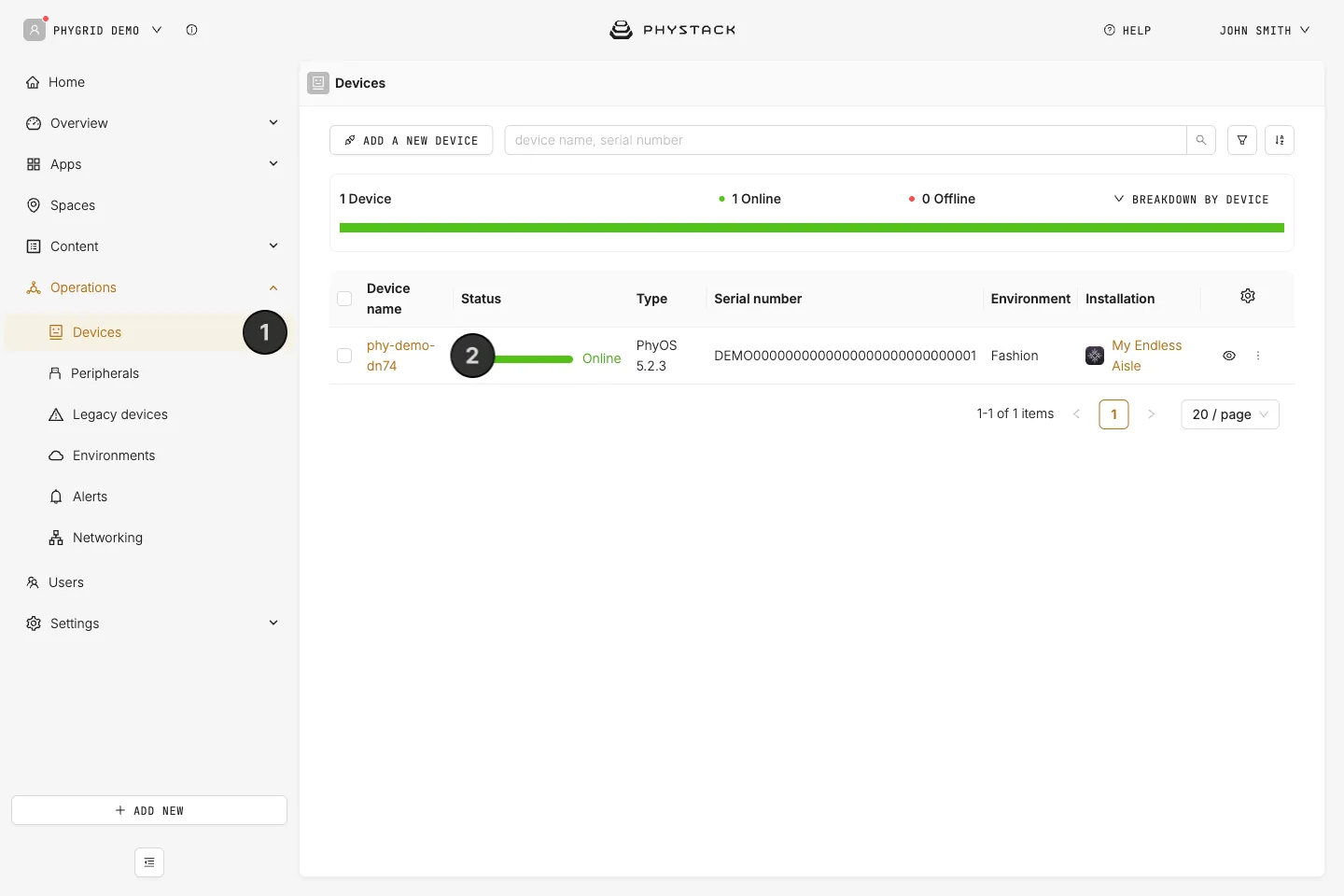Screen dimensions: 1344x896
Task: Select Legacy devices in sidebar
Action: click(x=149, y=414)
